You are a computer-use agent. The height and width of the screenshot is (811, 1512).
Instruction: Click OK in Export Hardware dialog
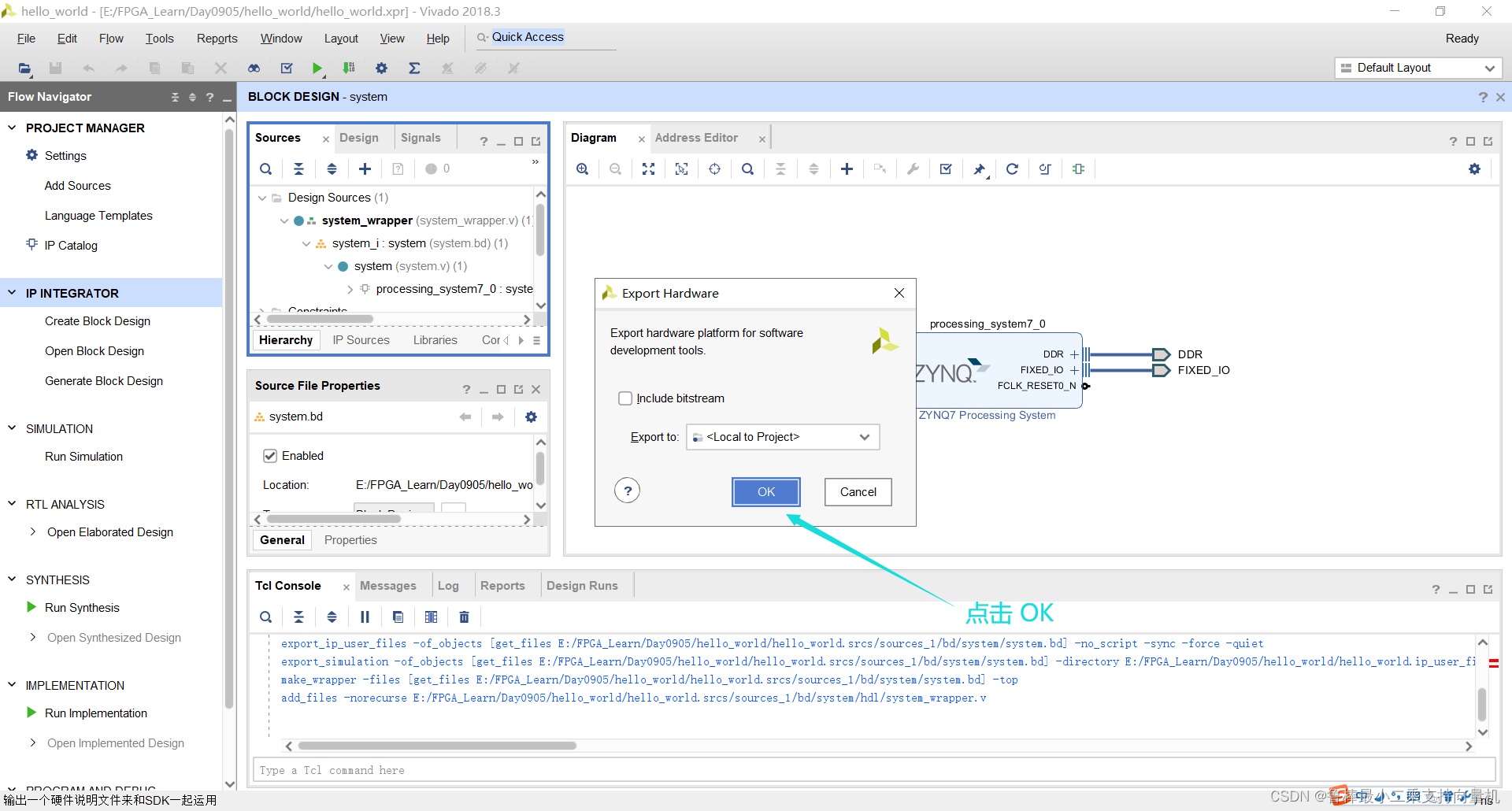pyautogui.click(x=766, y=492)
